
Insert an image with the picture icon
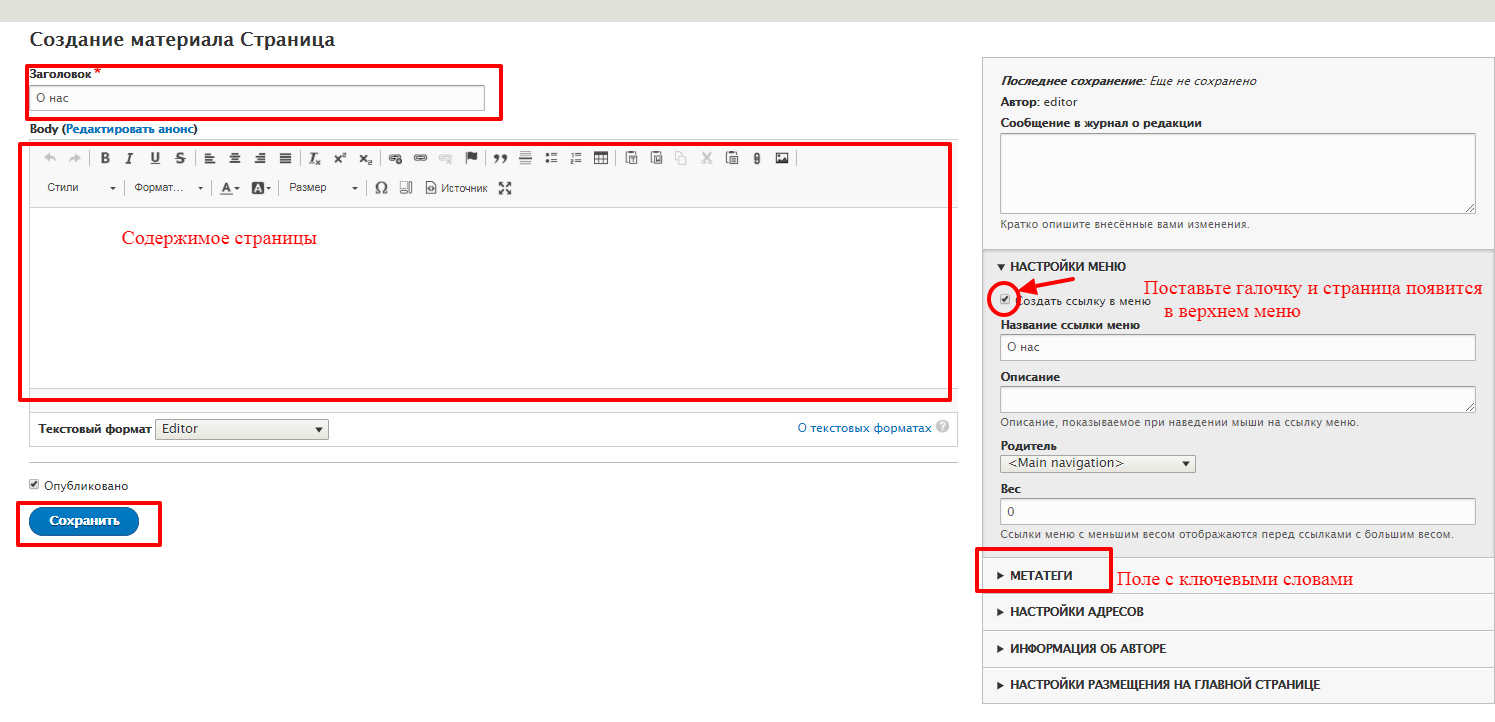[782, 158]
